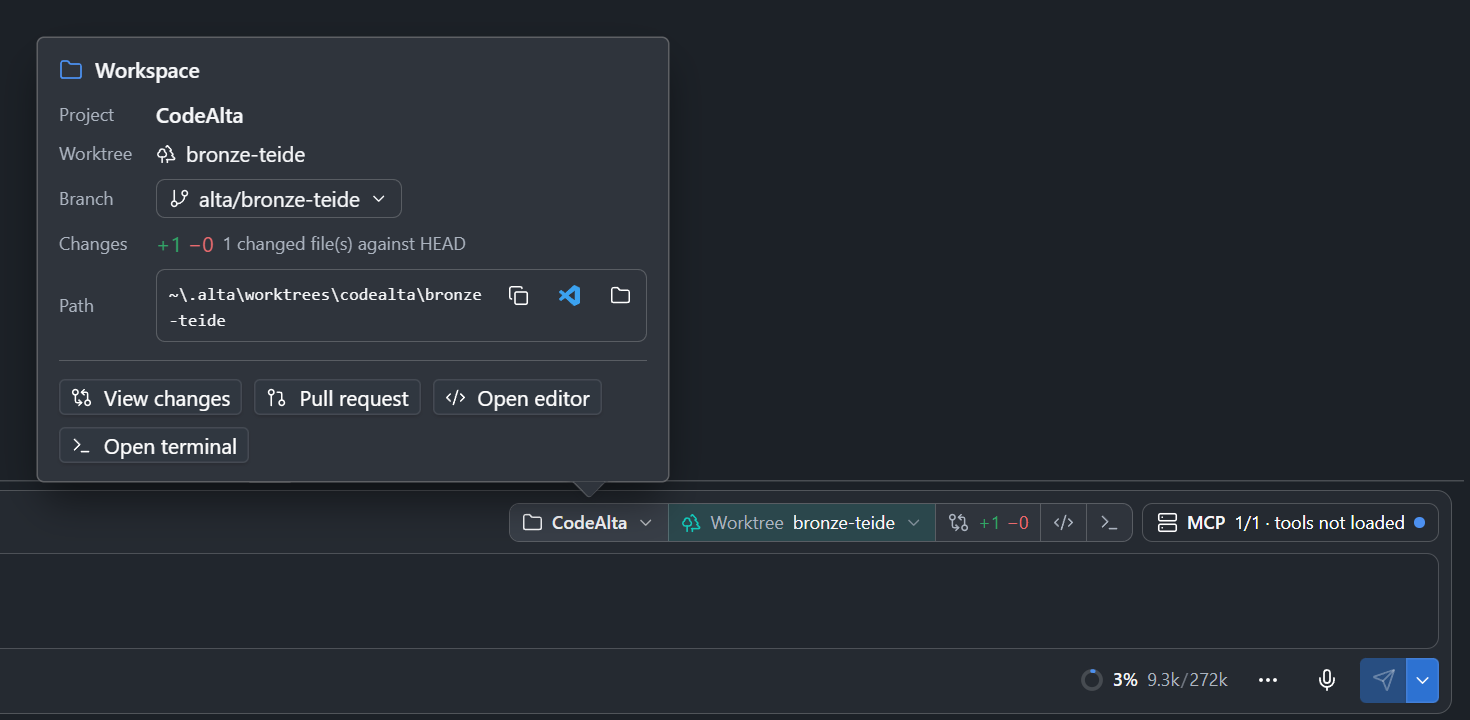
Task: Click the Pull request button
Action: tap(337, 398)
